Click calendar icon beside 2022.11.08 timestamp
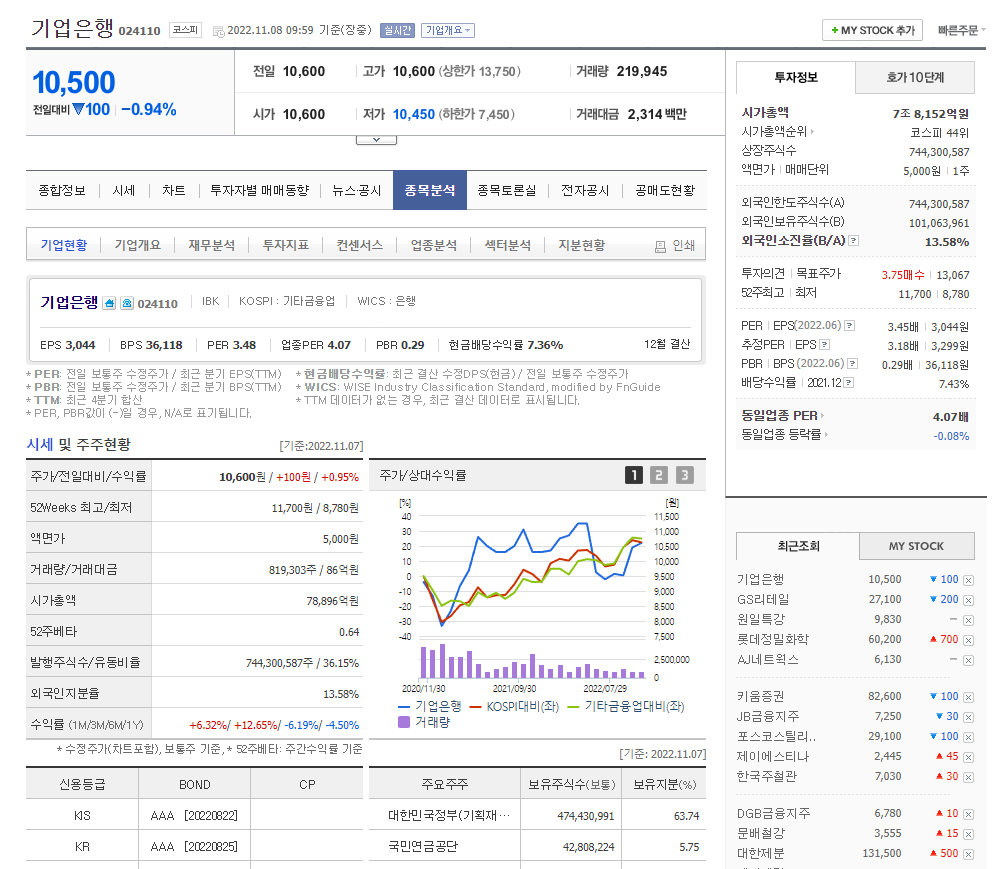Screen dimensions: 1003x869 tap(218, 31)
